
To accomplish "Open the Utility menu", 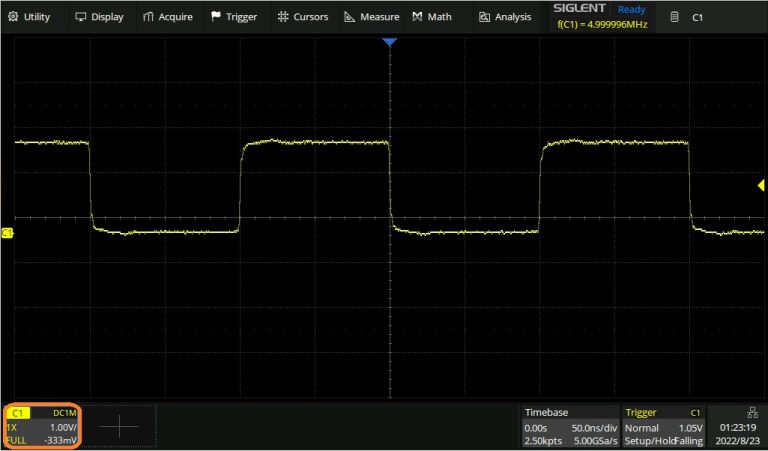I will [x=30, y=17].
